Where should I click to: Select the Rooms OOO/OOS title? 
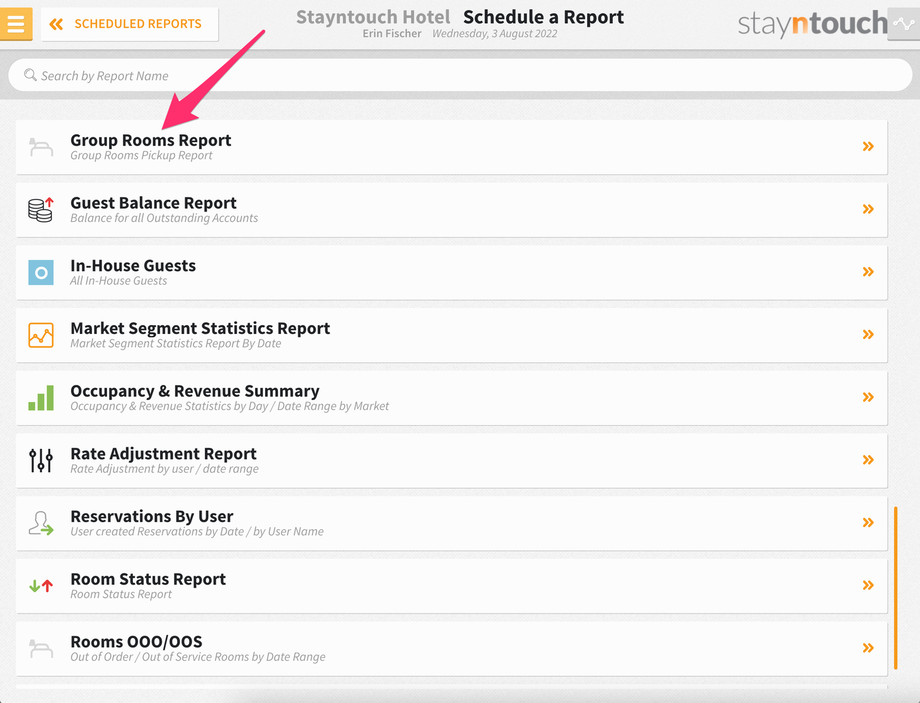pos(136,642)
